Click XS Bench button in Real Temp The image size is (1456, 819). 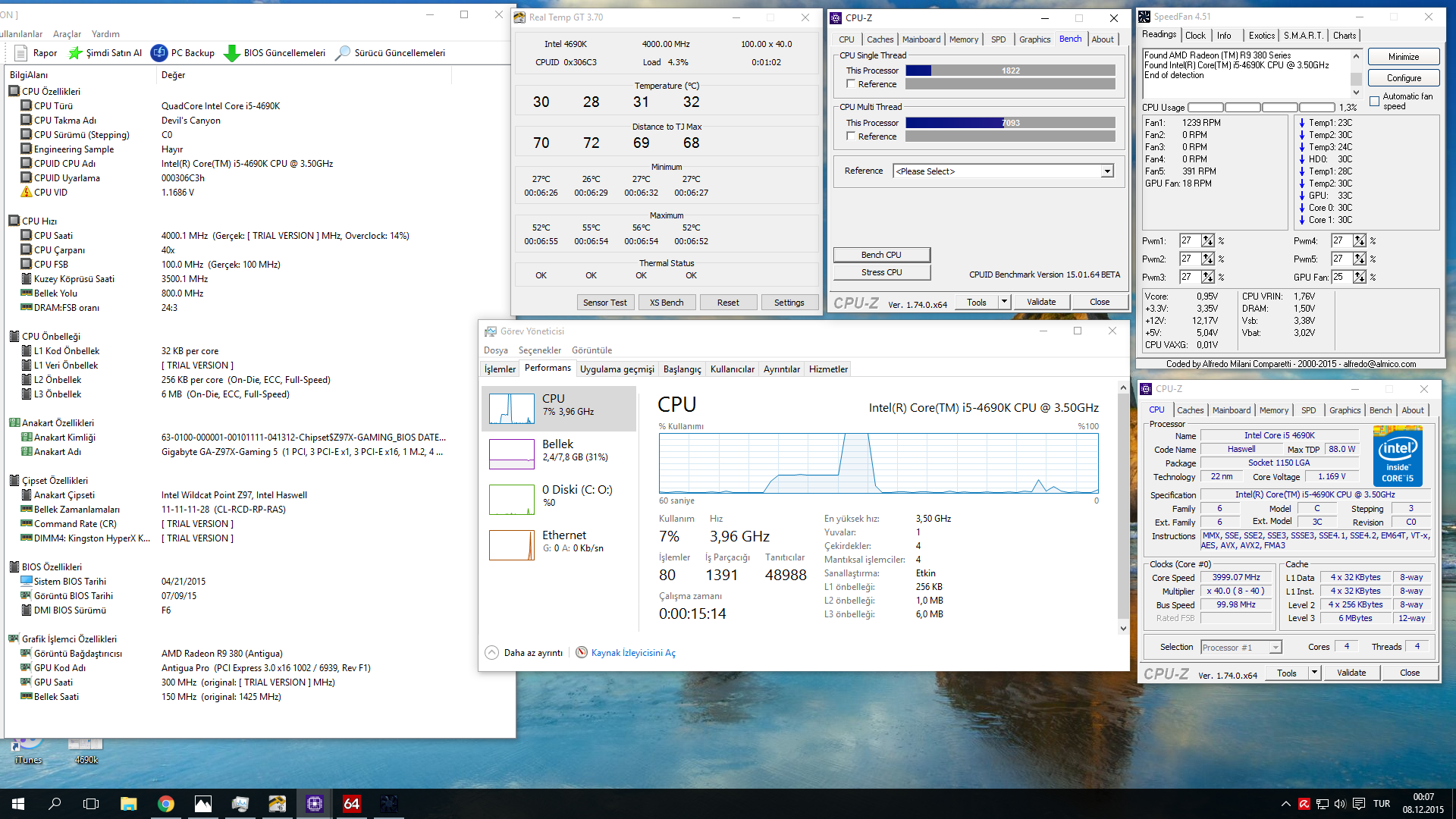666,303
